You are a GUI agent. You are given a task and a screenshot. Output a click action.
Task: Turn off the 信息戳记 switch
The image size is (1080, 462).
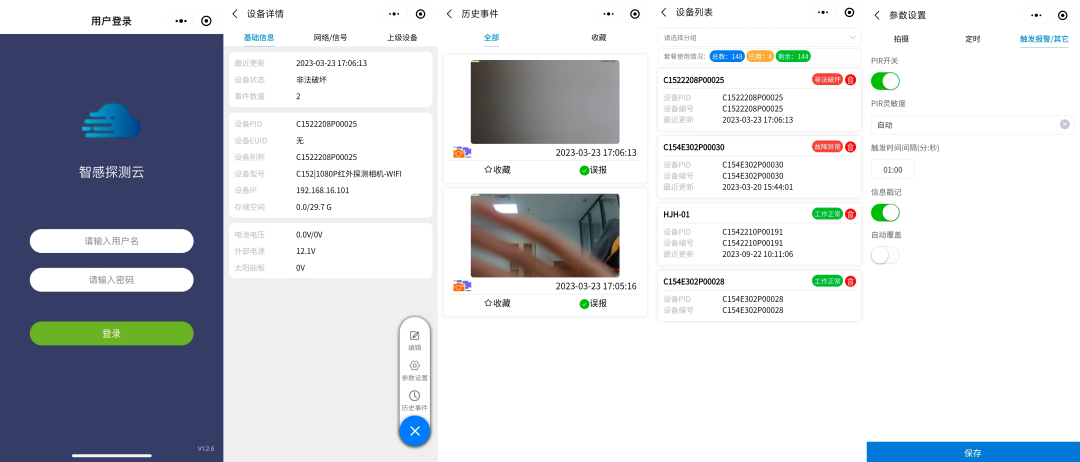885,212
